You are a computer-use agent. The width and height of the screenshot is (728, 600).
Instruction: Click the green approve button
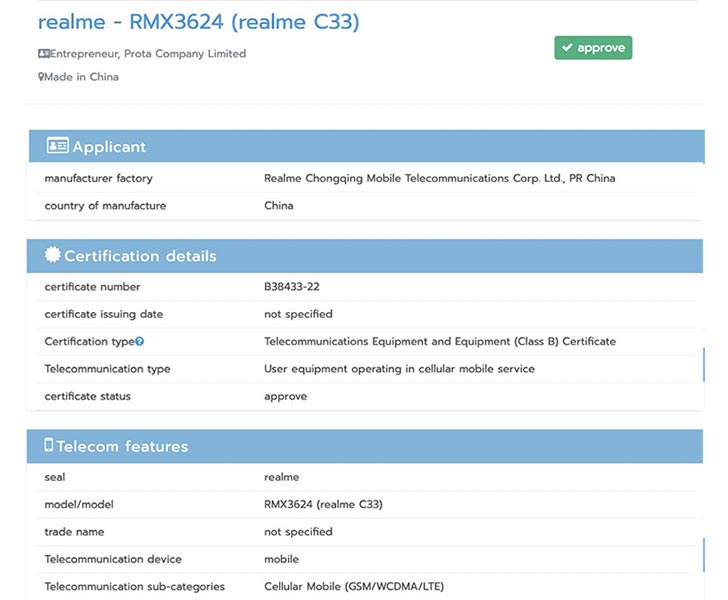pyautogui.click(x=593, y=48)
